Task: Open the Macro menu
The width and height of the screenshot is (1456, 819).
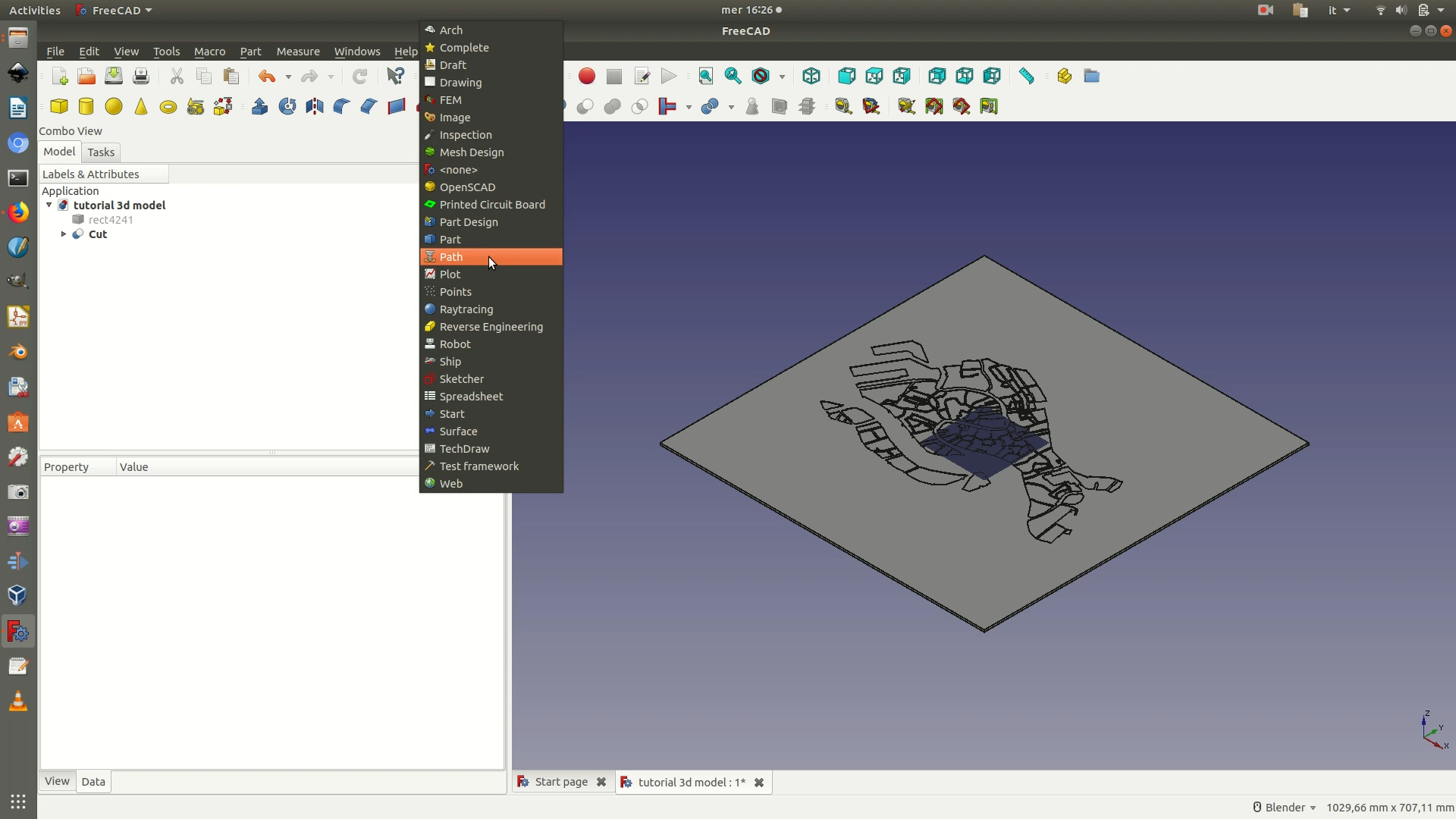Action: click(209, 52)
